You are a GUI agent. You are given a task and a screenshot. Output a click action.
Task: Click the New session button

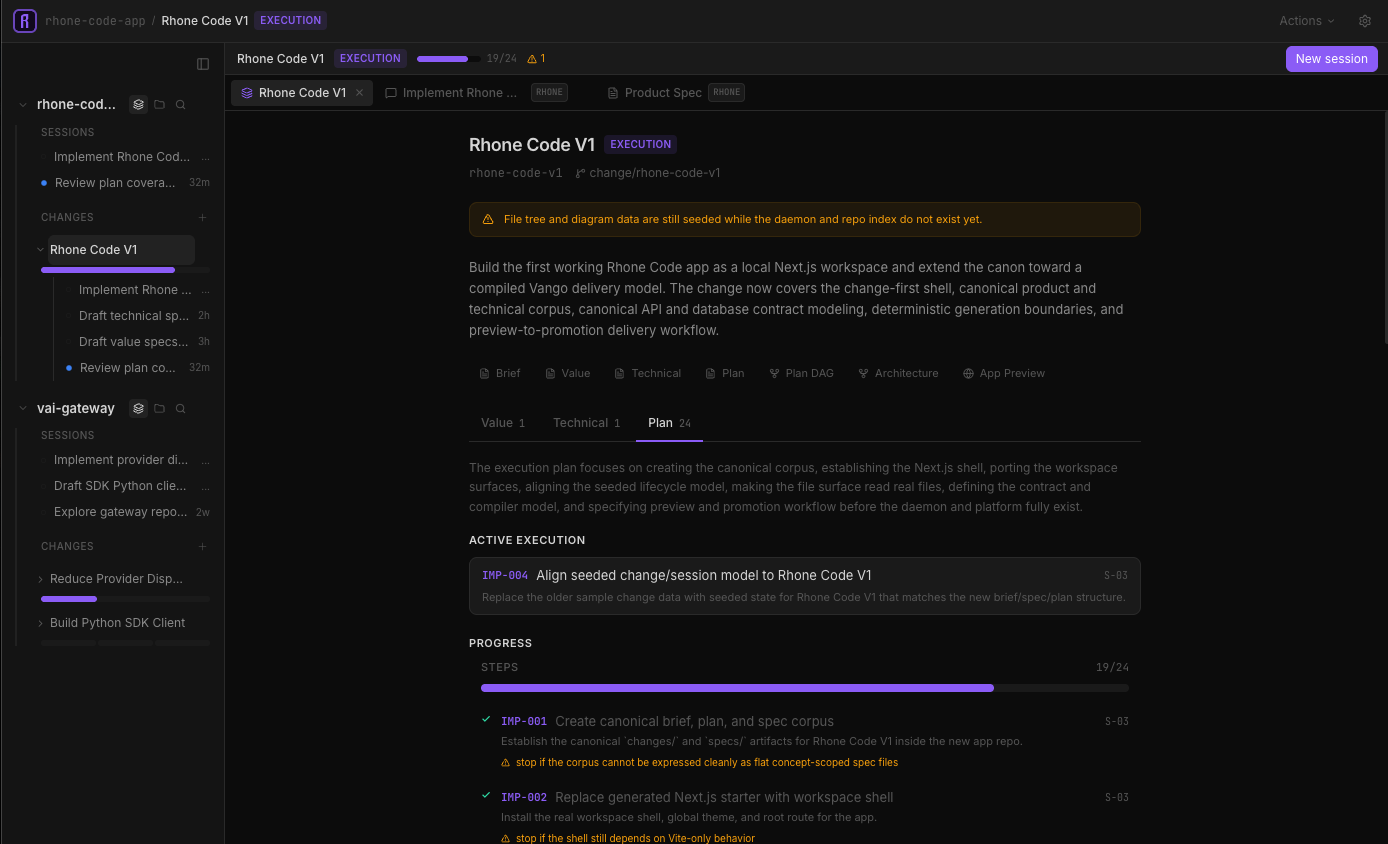1331,59
